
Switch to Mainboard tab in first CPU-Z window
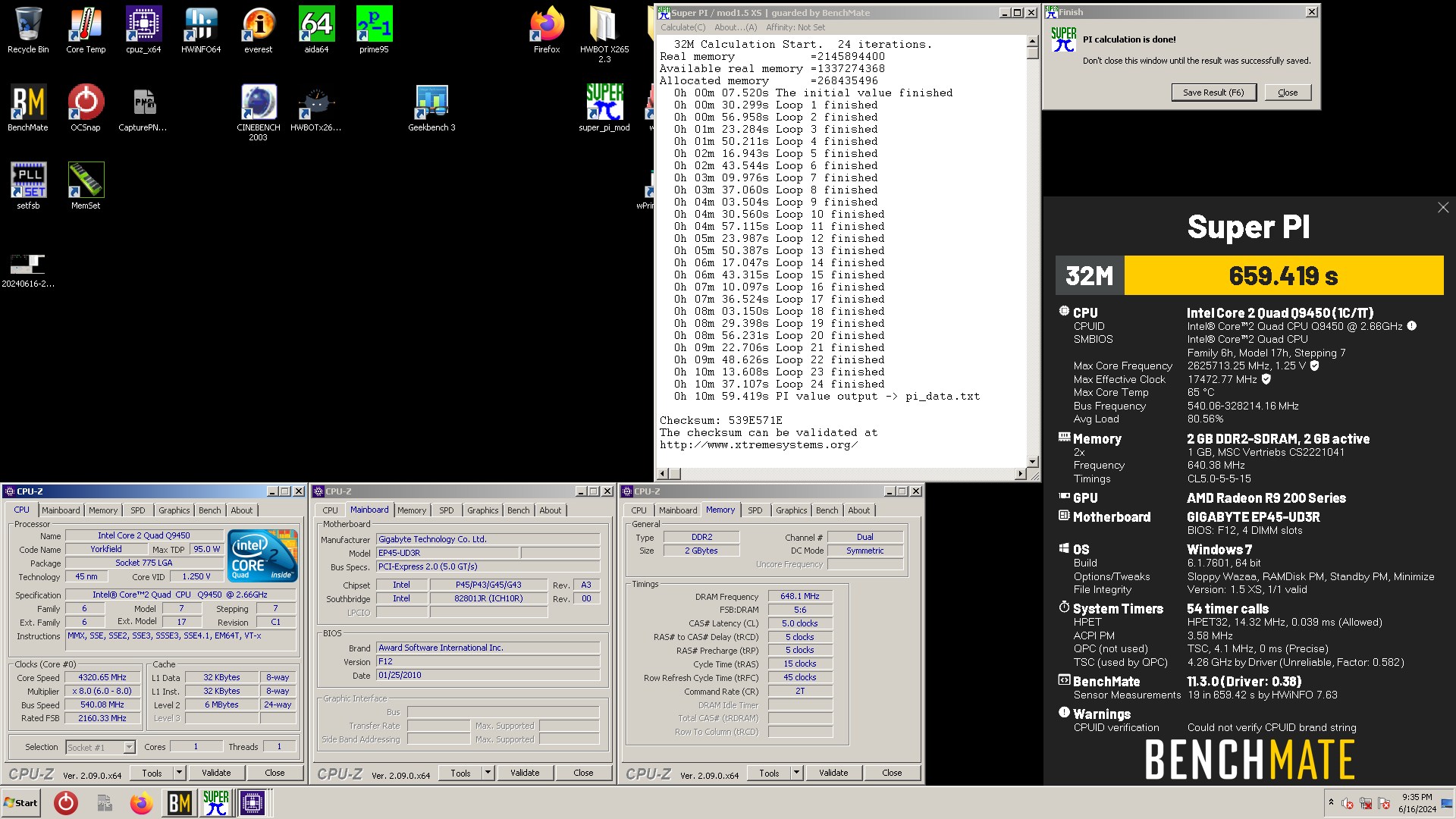tap(61, 510)
